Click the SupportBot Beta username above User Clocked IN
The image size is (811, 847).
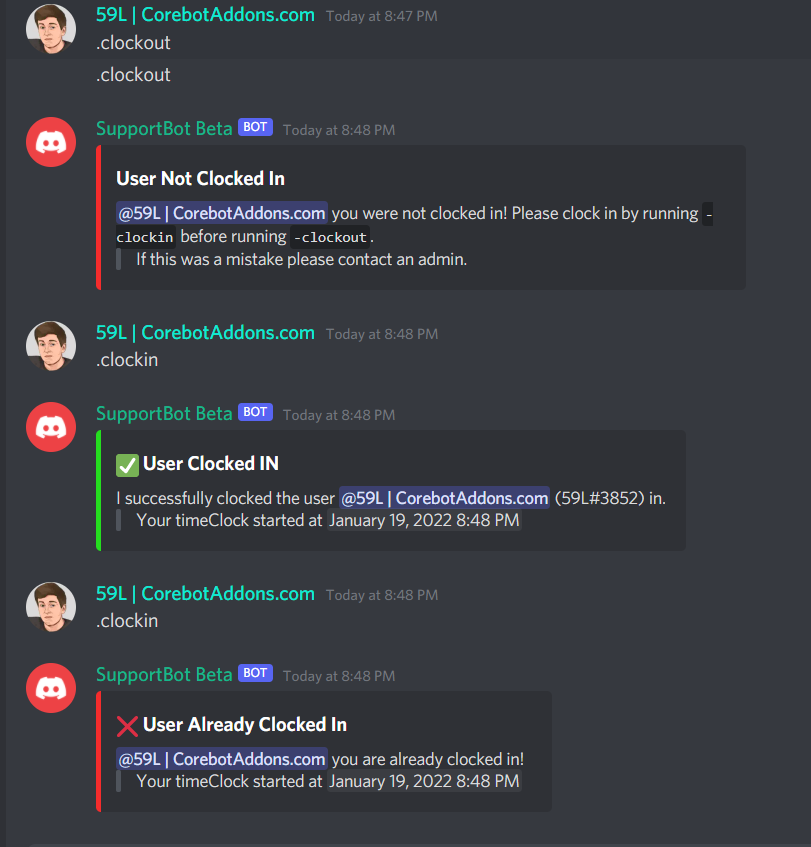[164, 414]
